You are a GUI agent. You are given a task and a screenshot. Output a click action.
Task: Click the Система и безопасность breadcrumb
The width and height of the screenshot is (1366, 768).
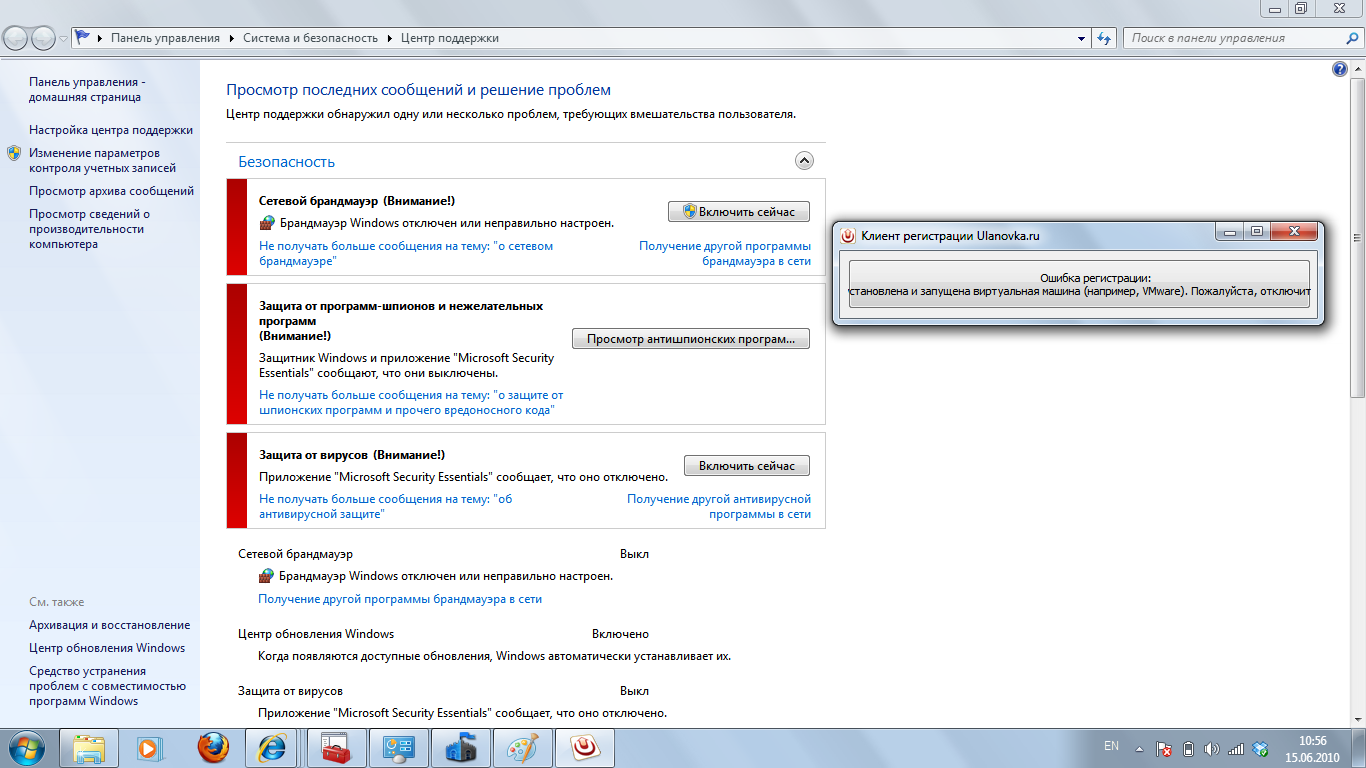311,38
